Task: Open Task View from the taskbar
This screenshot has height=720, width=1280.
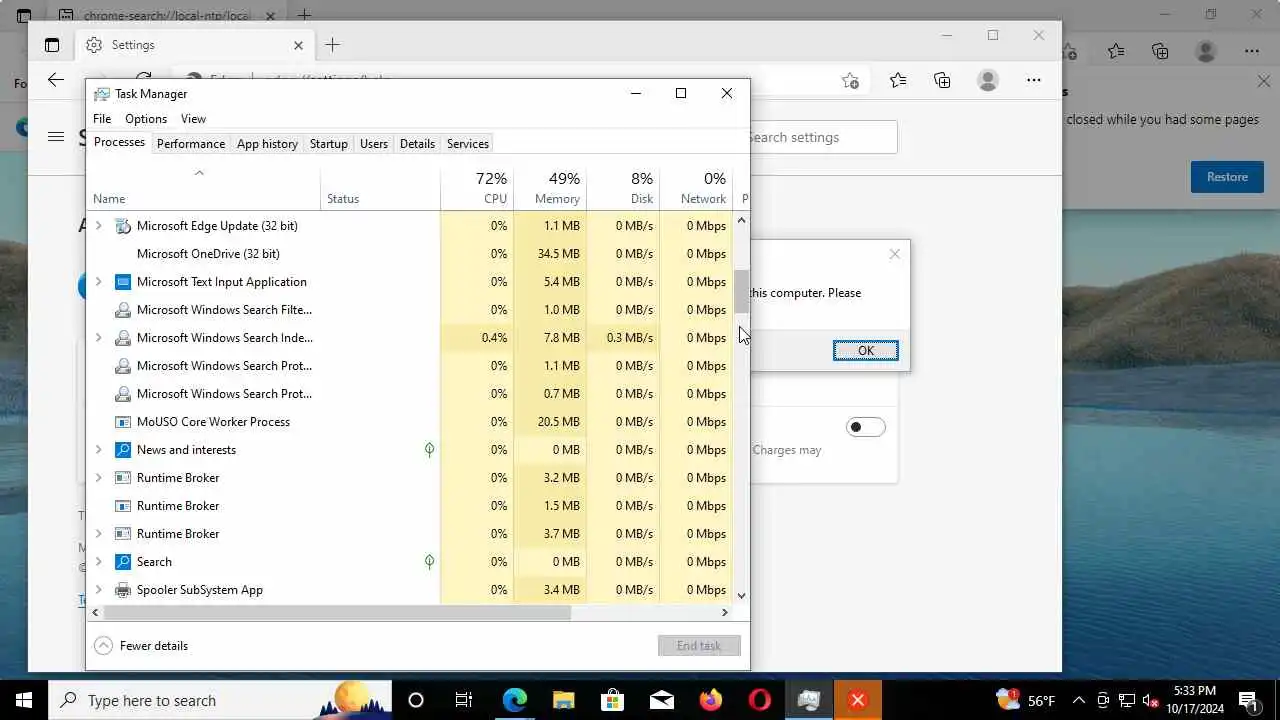Action: (x=464, y=700)
